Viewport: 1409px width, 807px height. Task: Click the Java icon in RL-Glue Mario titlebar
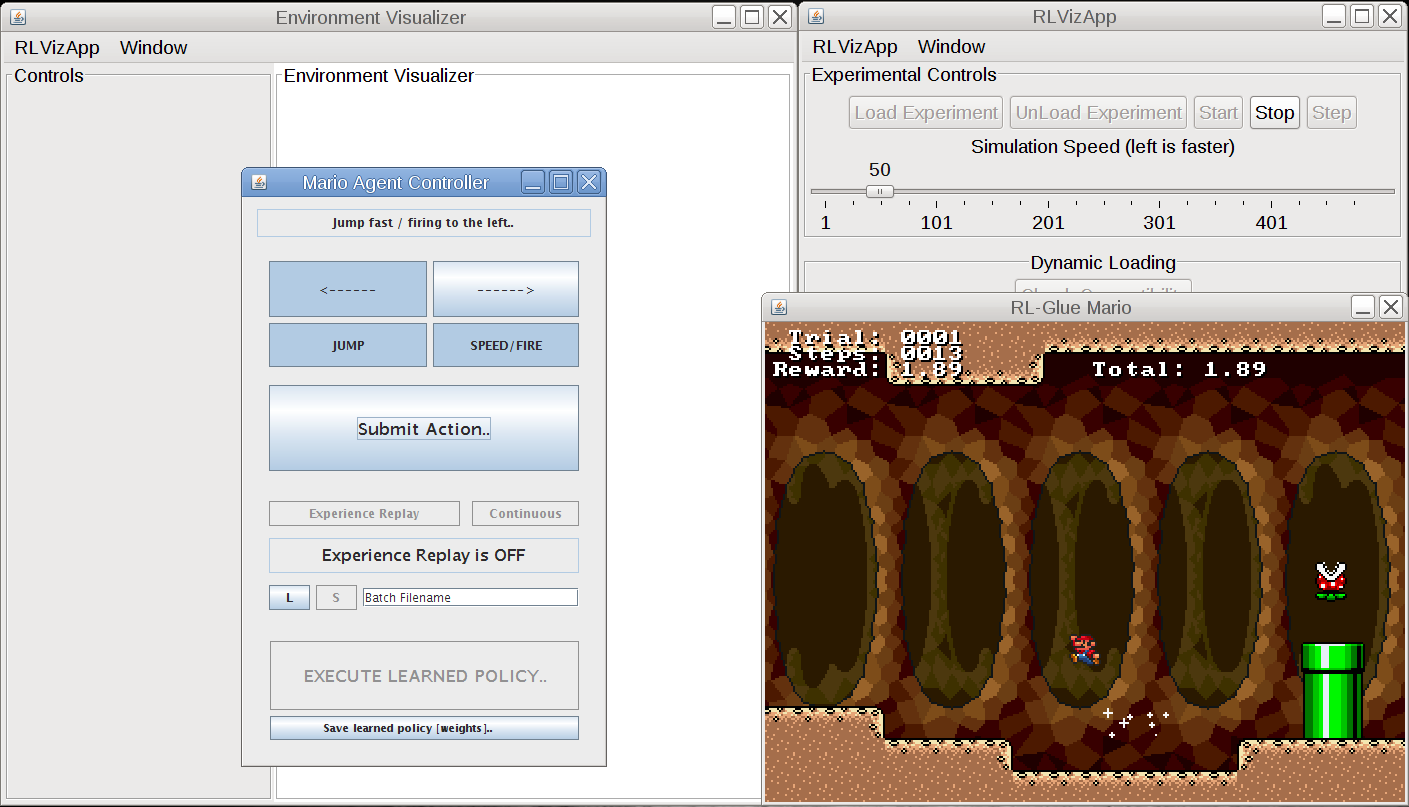[x=779, y=307]
